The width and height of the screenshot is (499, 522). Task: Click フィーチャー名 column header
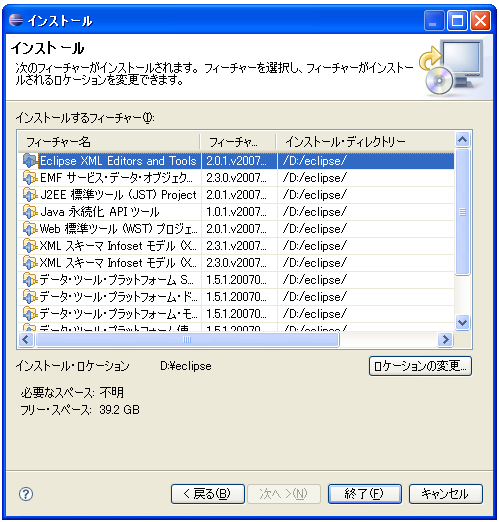click(109, 142)
